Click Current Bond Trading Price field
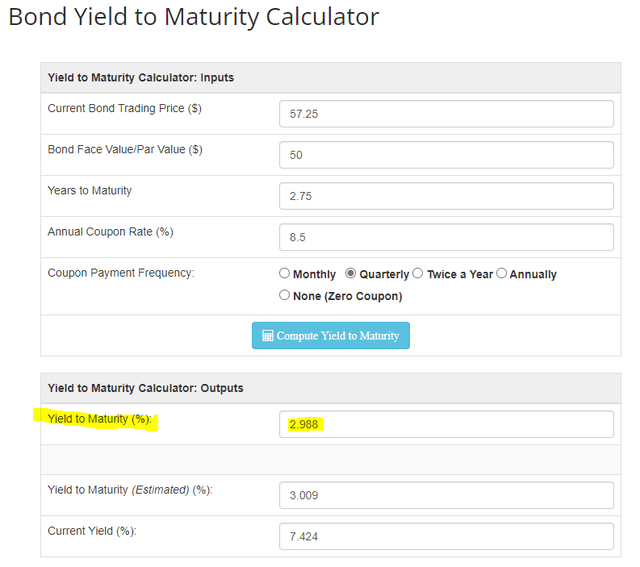This screenshot has height=567, width=640. click(446, 114)
